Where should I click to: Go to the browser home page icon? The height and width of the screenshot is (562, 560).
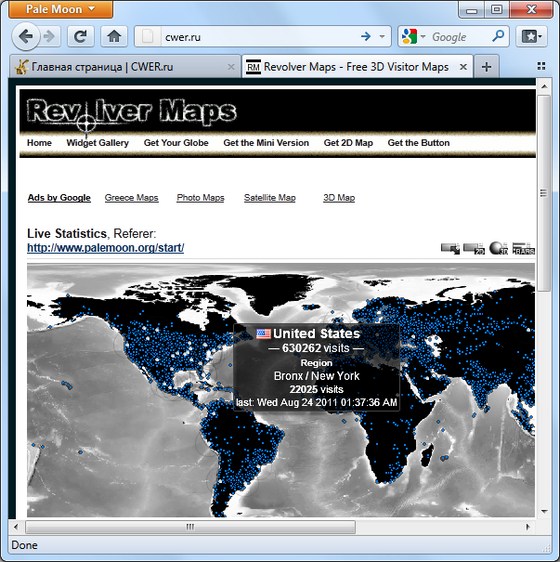click(x=114, y=37)
